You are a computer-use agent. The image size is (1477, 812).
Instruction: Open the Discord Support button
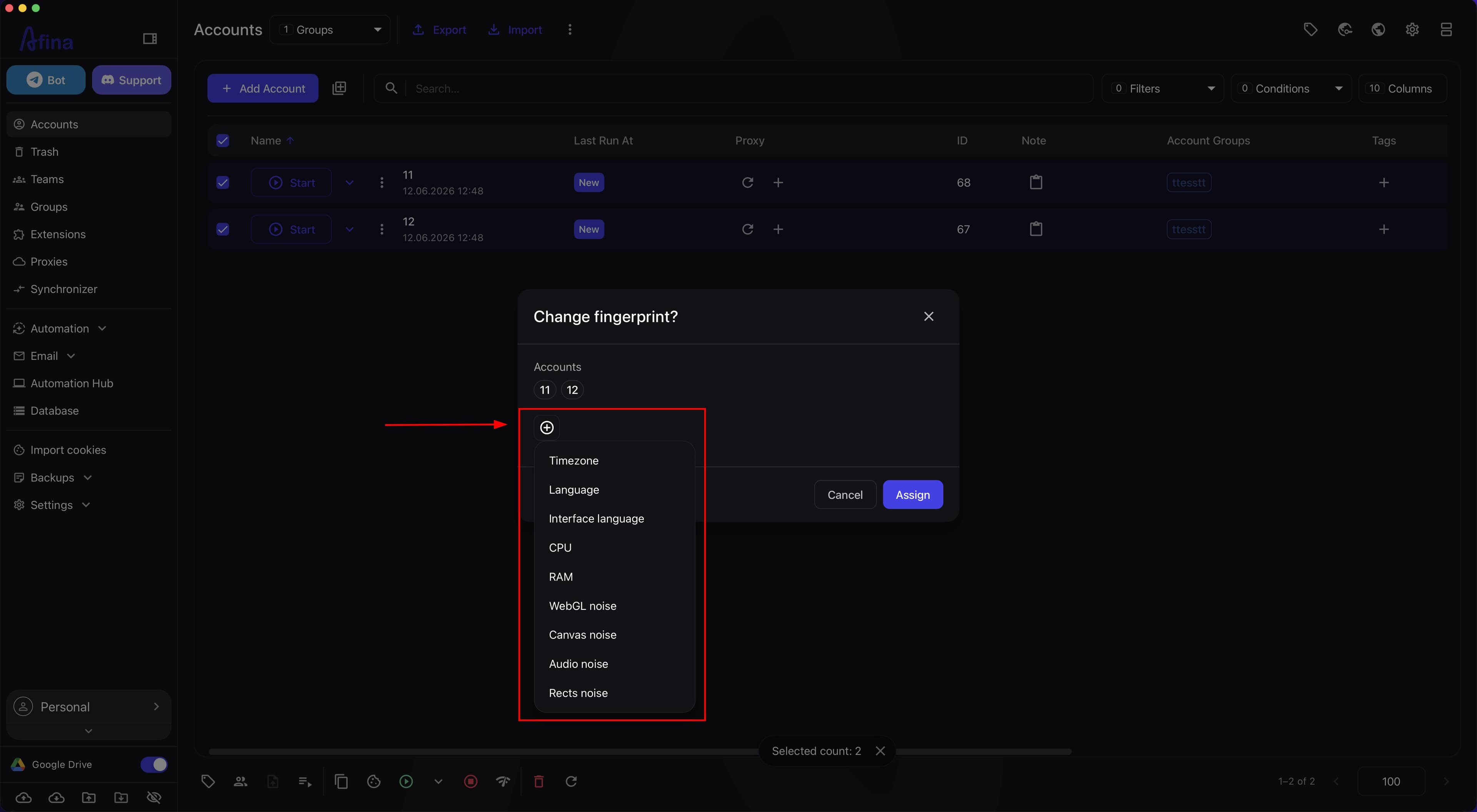[131, 80]
